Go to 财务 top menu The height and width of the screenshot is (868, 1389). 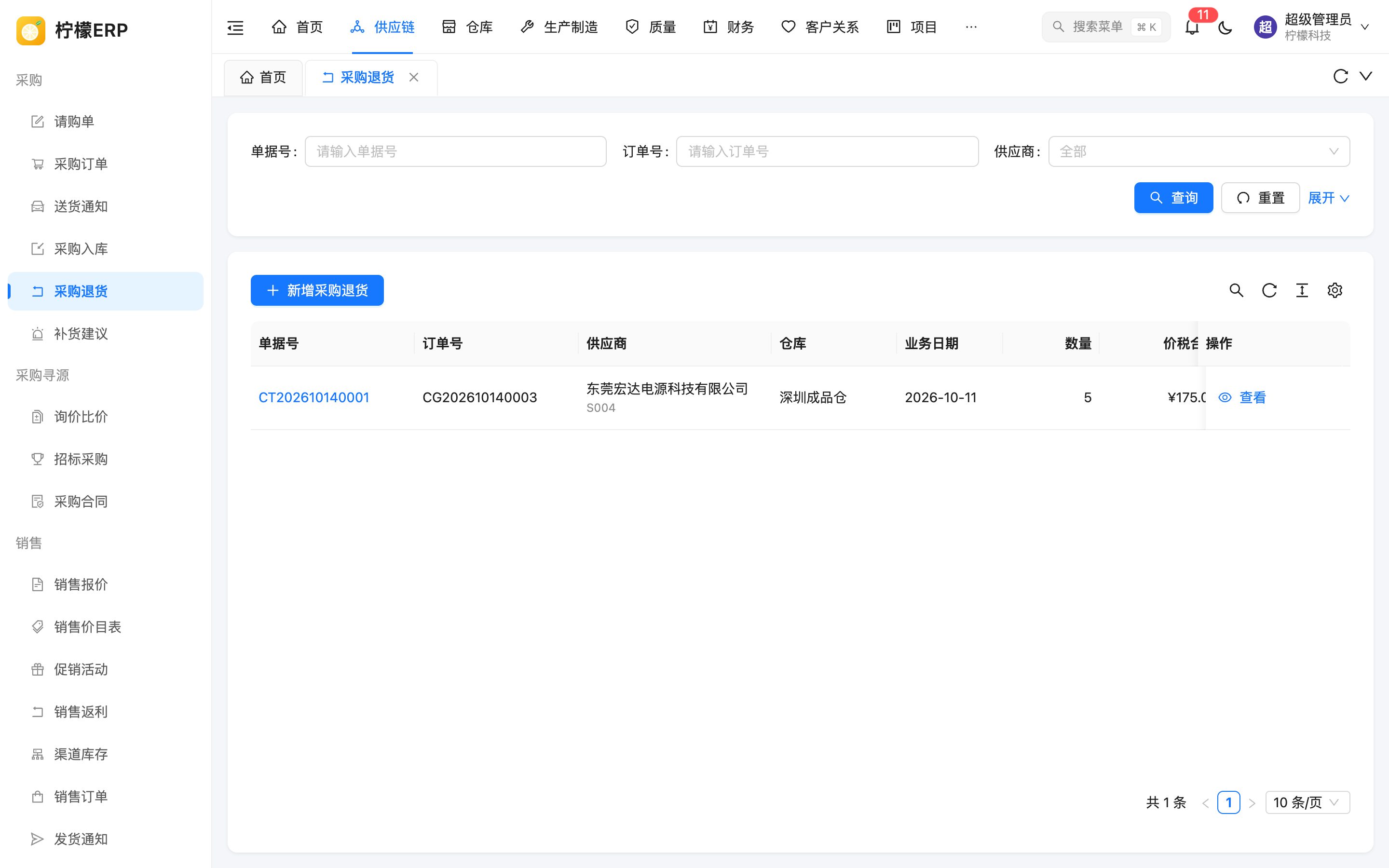pyautogui.click(x=729, y=27)
